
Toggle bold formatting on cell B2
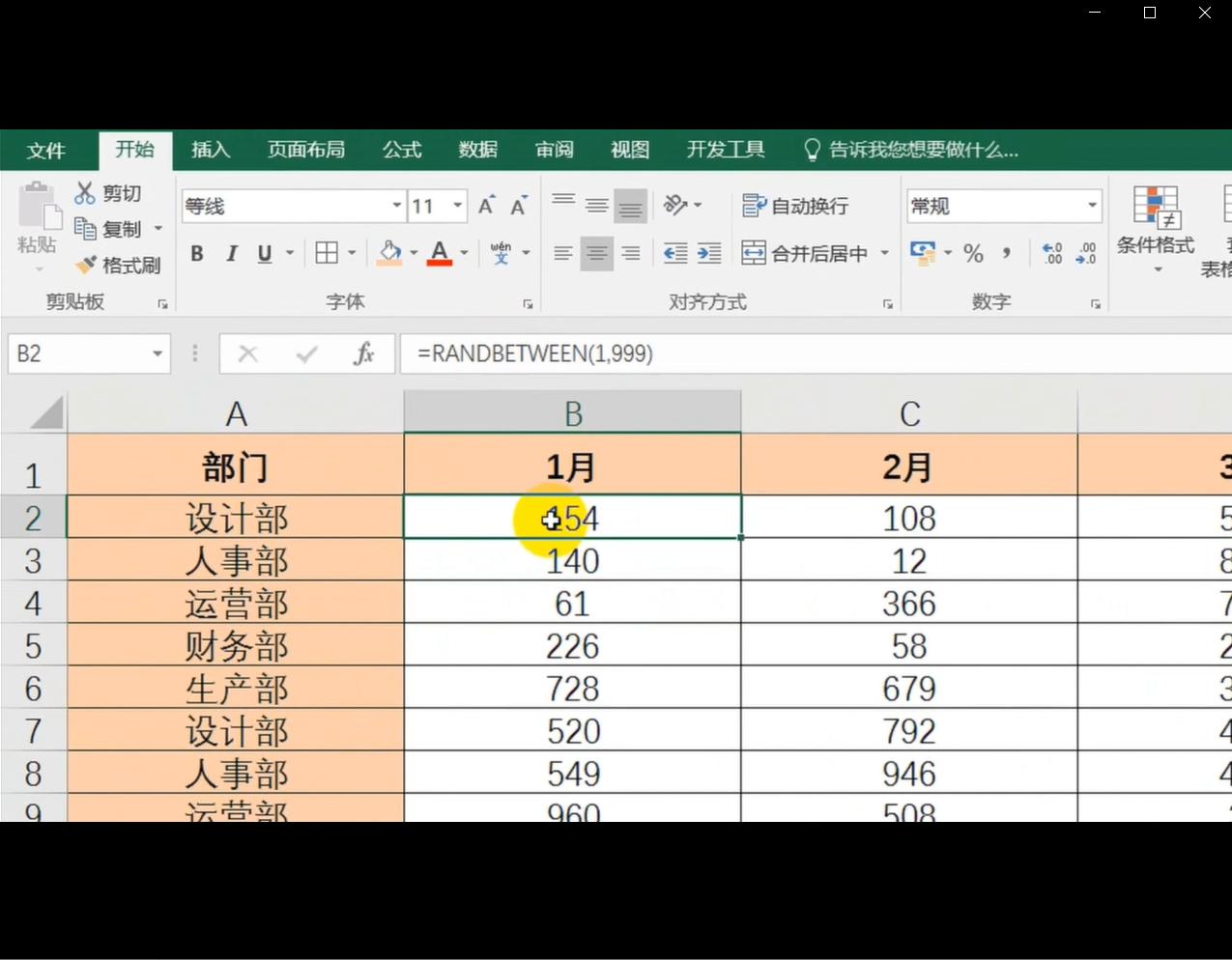[x=196, y=253]
